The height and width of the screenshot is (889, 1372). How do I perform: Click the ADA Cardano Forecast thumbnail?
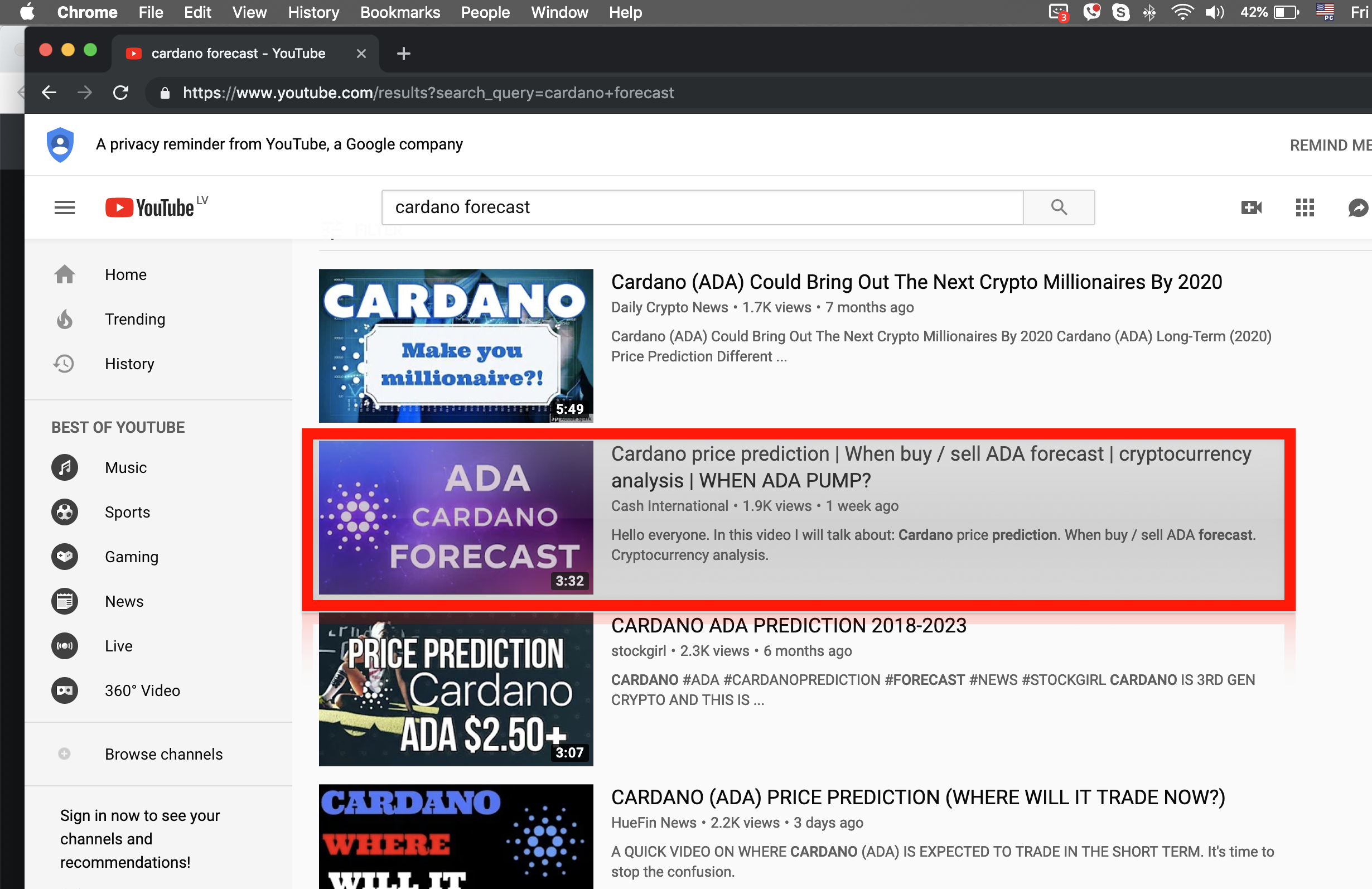click(x=456, y=518)
